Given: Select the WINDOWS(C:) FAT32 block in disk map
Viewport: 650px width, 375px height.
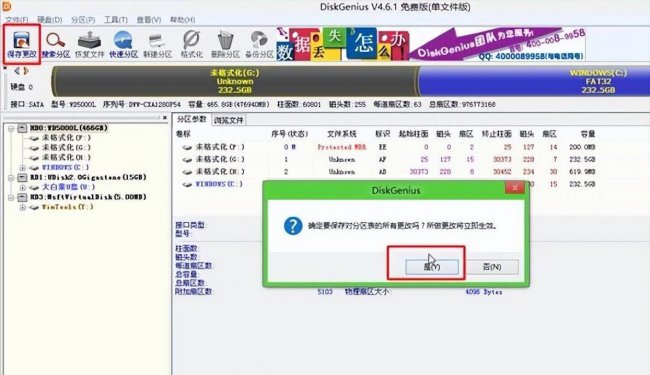Looking at the screenshot, I should click(x=535, y=81).
